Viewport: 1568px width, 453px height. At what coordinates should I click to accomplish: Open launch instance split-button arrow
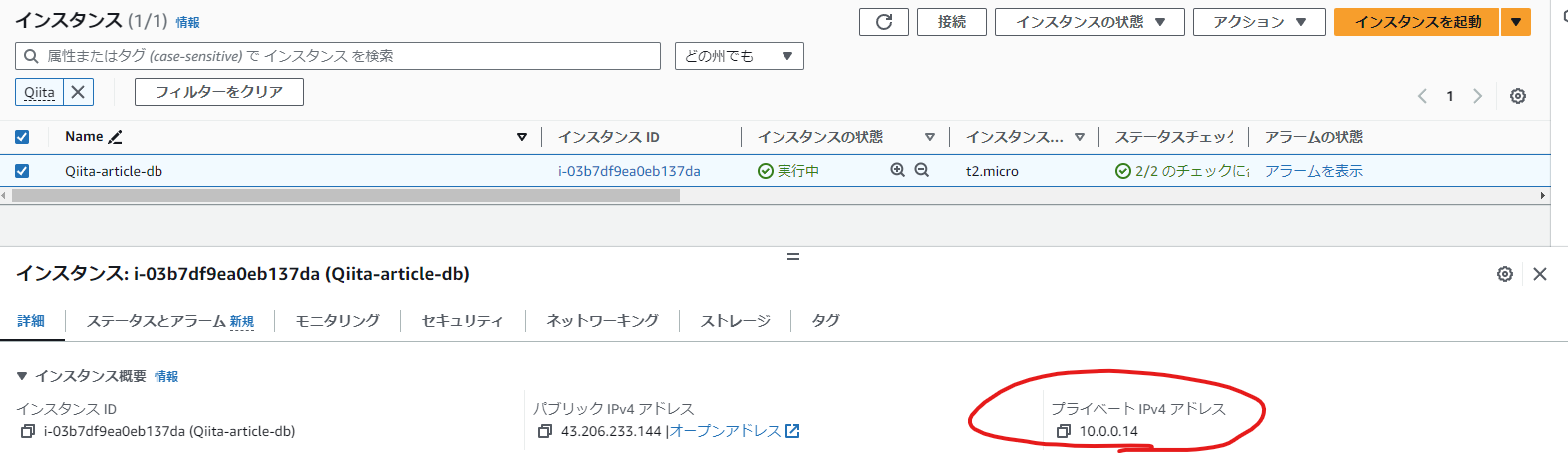[x=1516, y=22]
